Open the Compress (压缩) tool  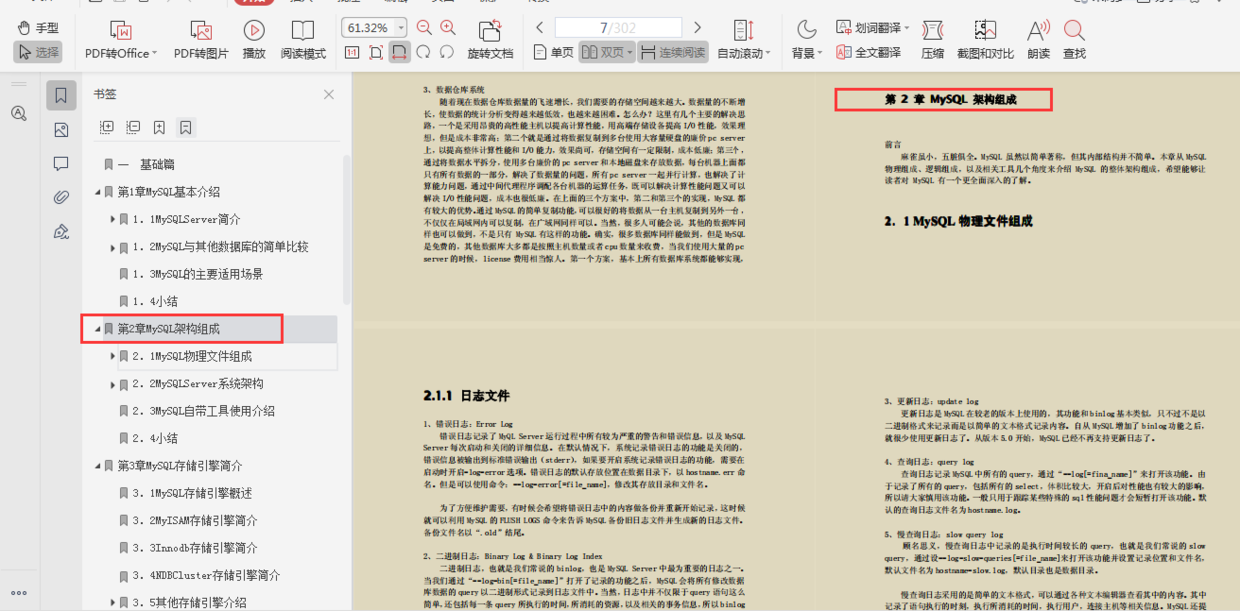(x=932, y=39)
